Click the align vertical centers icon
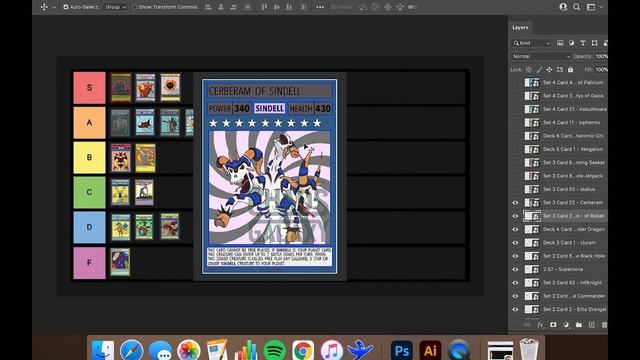 [x=277, y=7]
